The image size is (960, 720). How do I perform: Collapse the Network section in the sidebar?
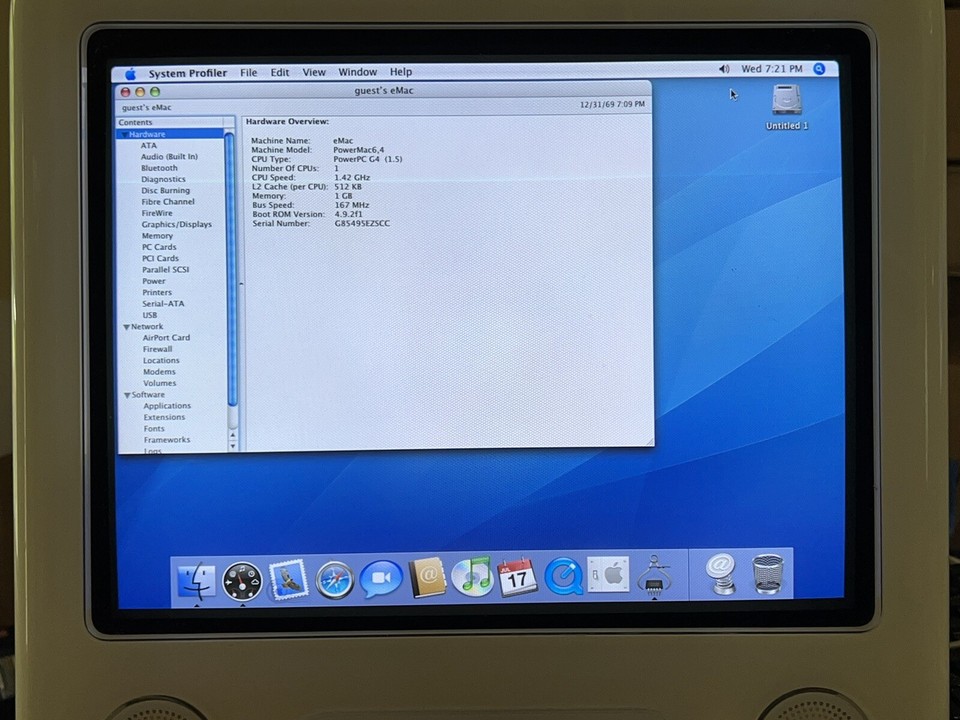[126, 326]
